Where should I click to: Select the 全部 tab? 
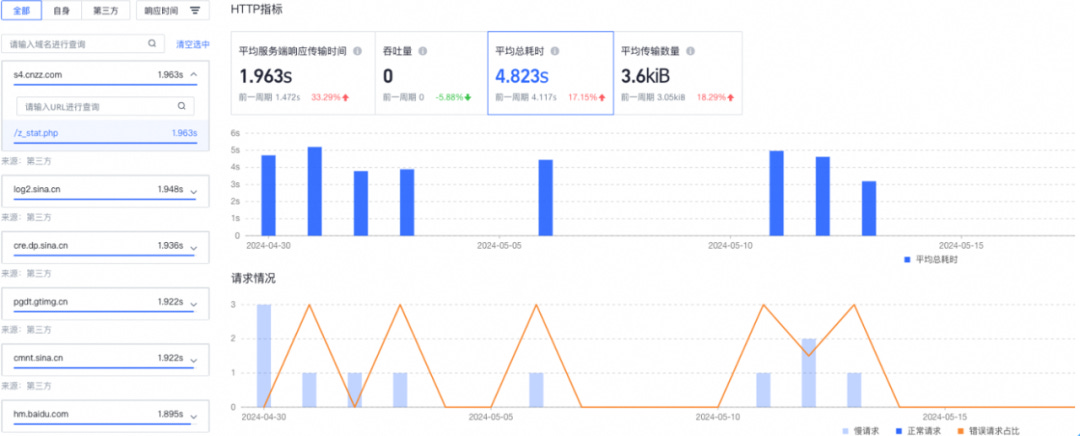[21, 10]
